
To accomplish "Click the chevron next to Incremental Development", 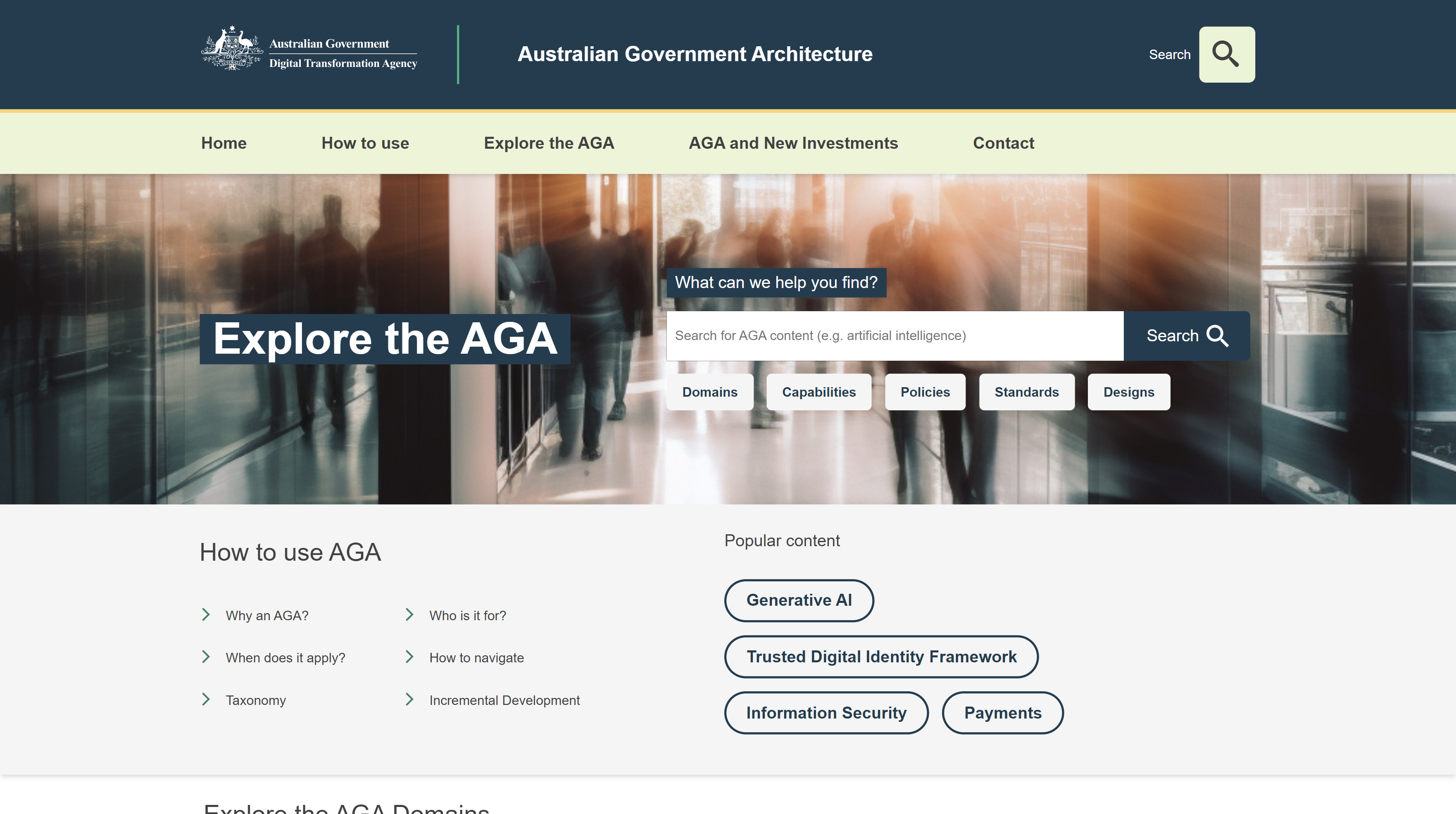I will click(x=410, y=699).
